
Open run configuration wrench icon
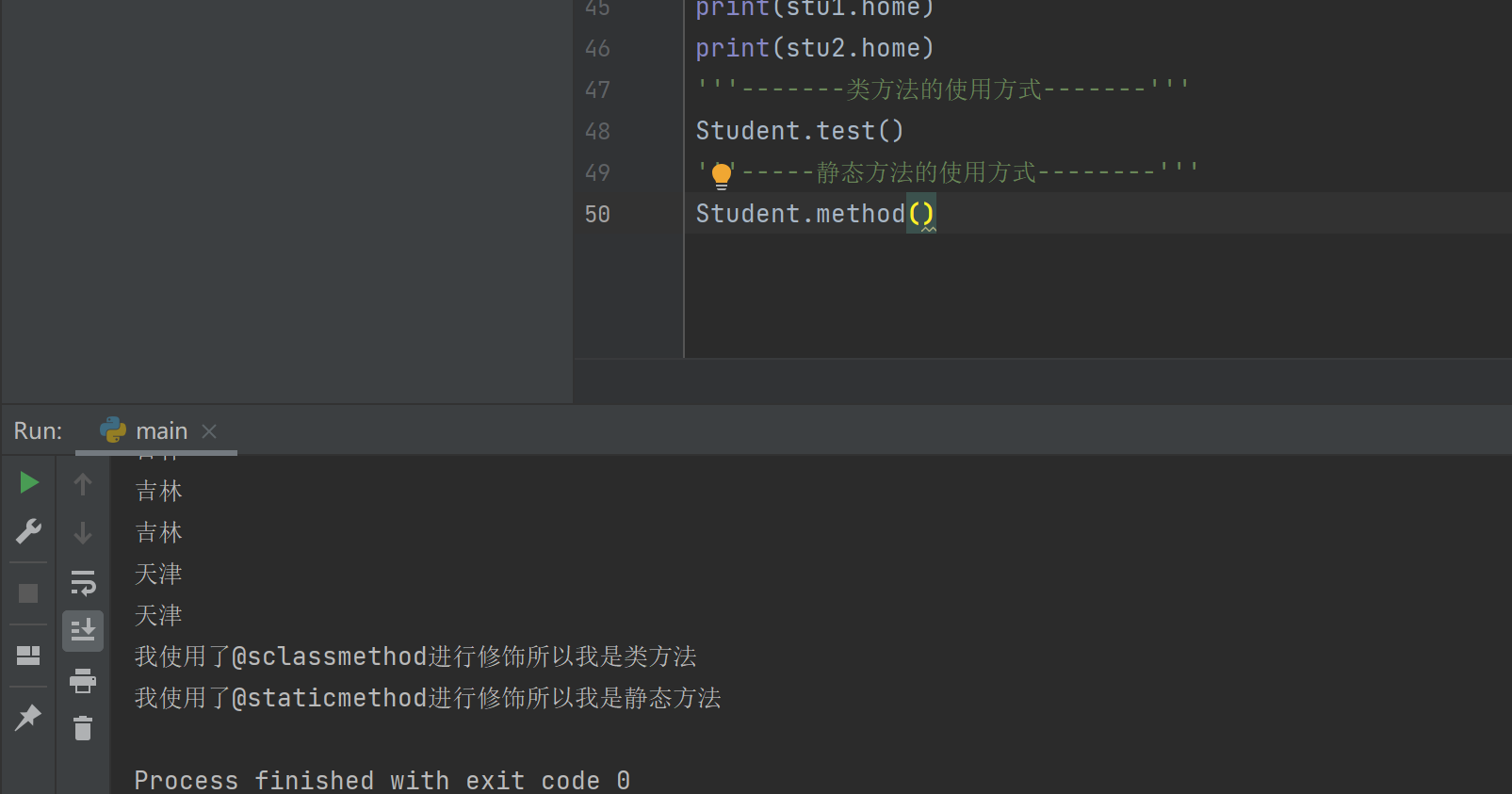[28, 531]
